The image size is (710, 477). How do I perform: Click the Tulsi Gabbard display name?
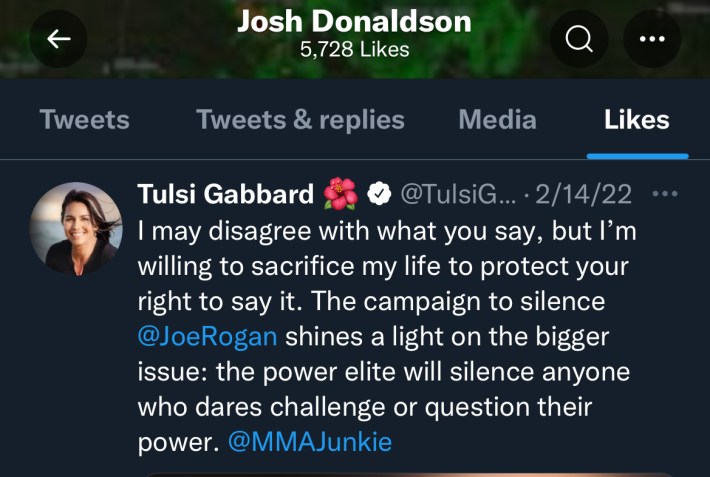pos(225,194)
